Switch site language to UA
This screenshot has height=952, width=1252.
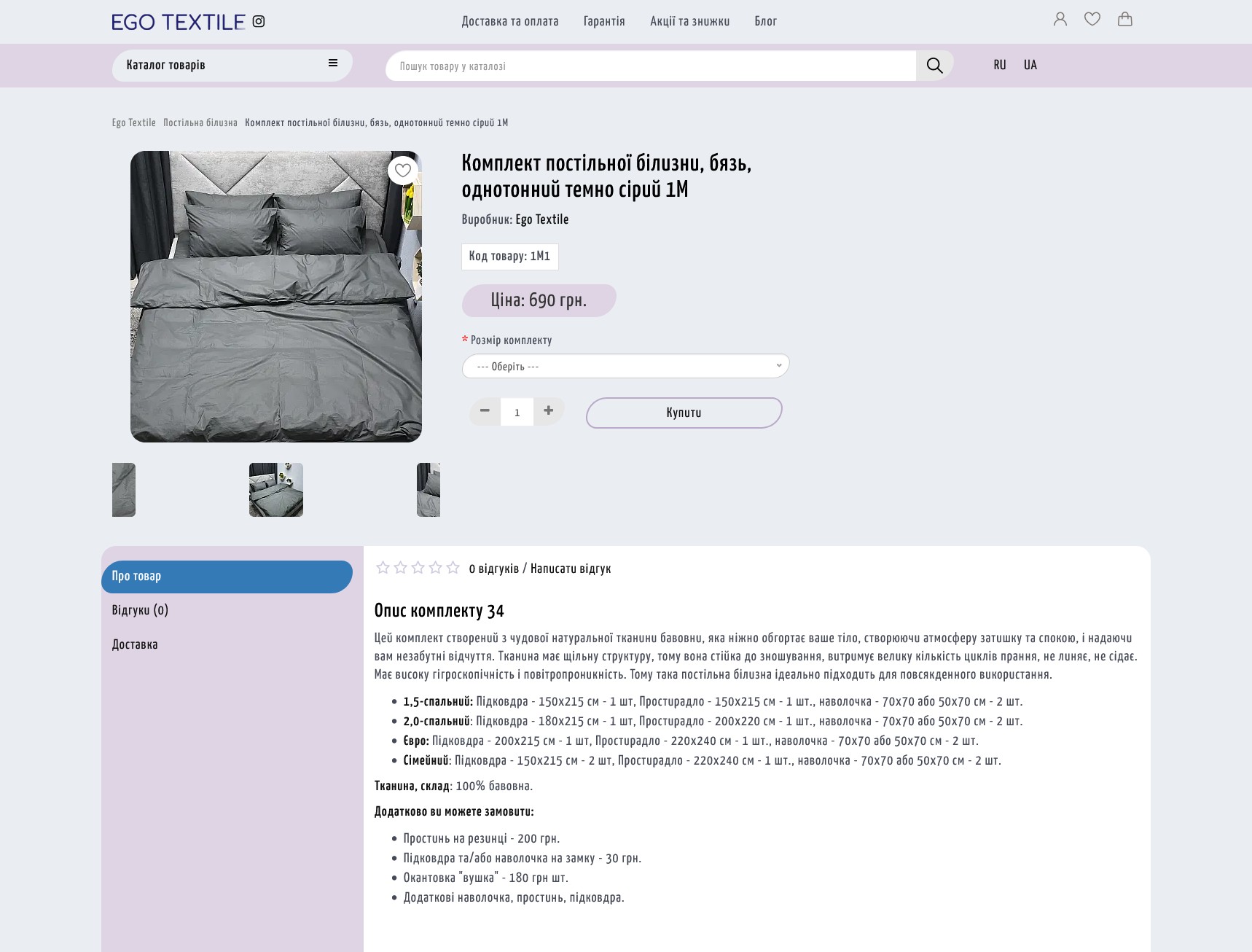[1030, 65]
